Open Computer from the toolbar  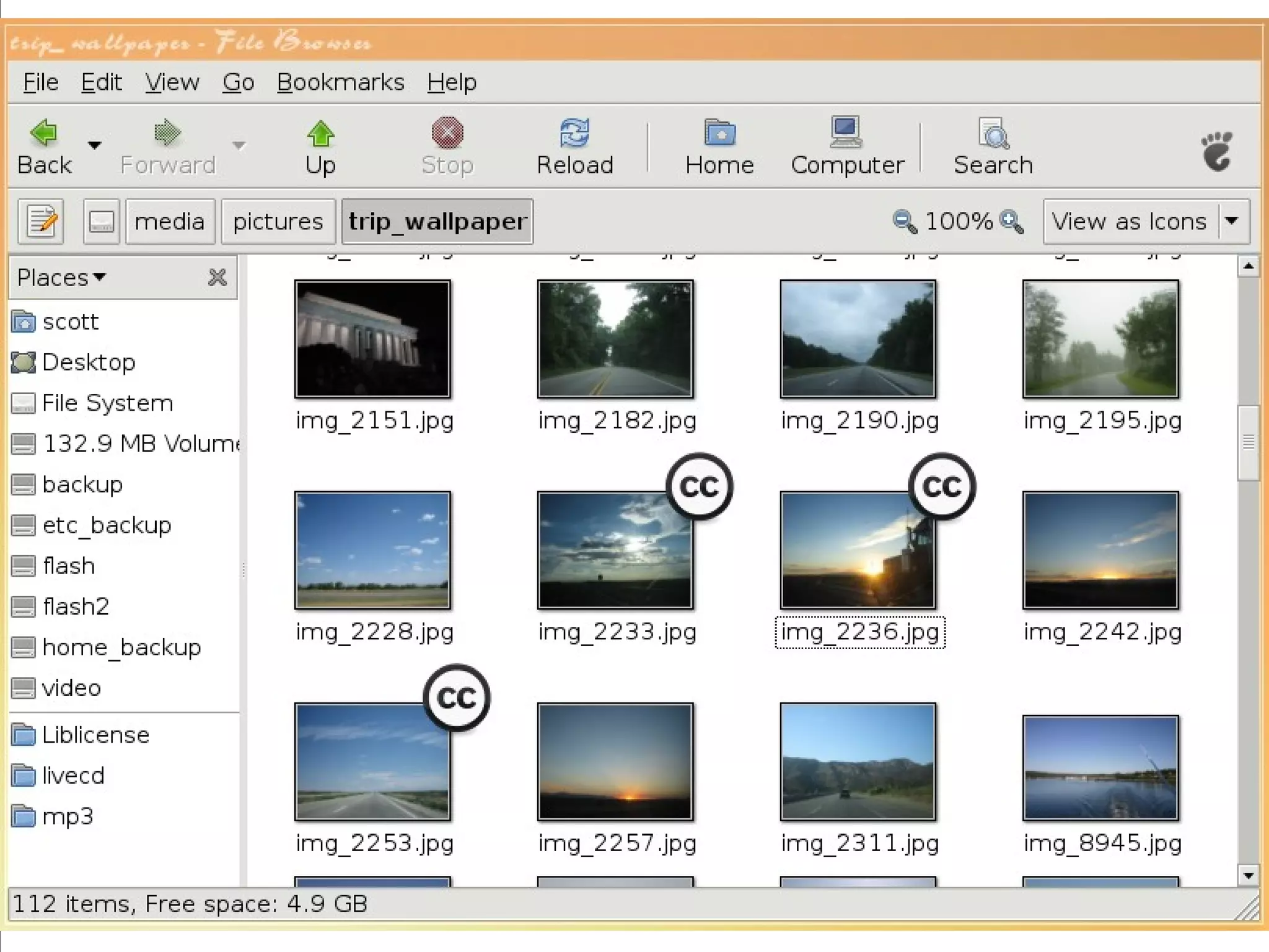point(847,147)
